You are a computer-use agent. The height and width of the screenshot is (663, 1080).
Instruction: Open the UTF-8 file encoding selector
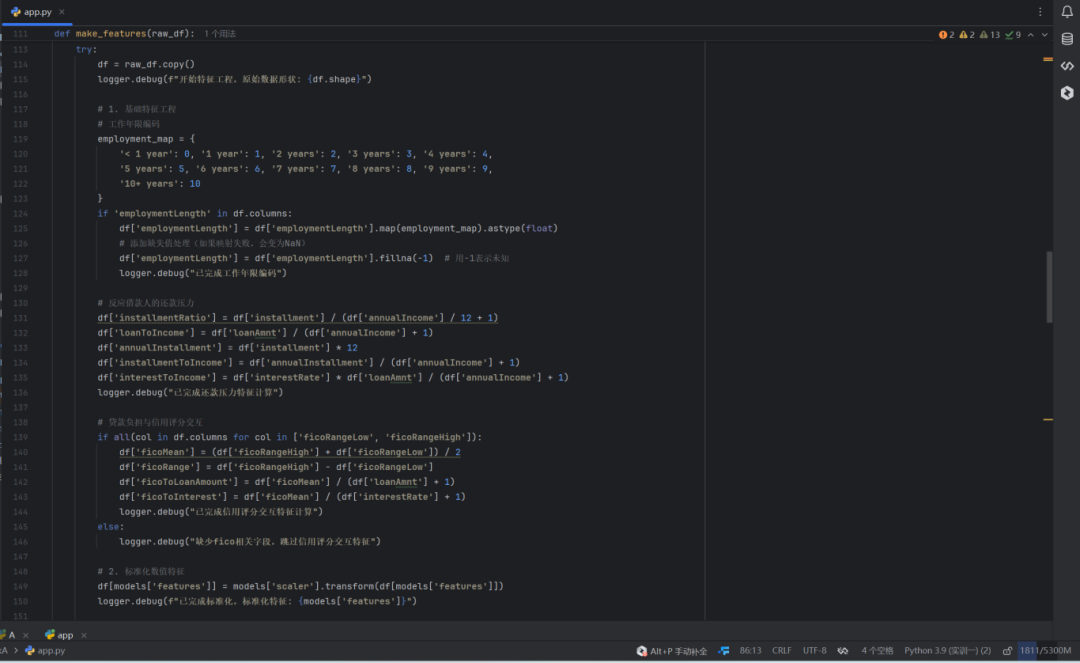coord(814,651)
